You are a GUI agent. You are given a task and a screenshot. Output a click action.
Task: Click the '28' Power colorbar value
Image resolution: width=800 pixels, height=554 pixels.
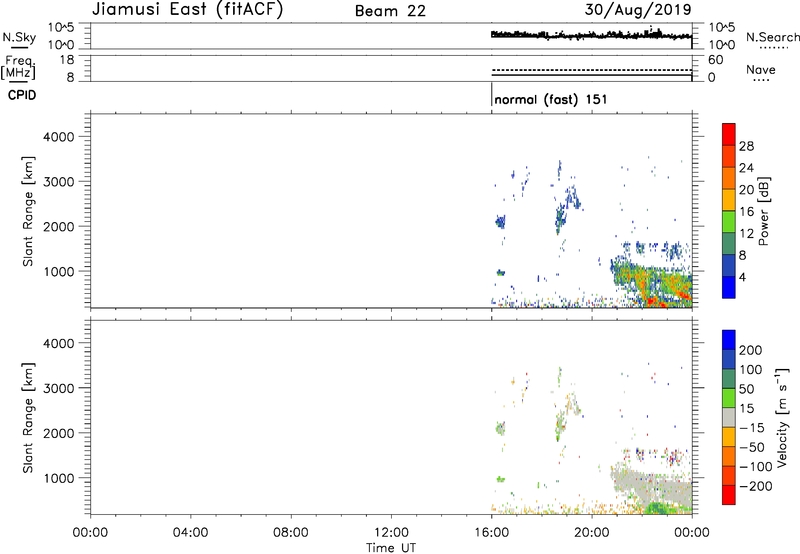(x=746, y=146)
